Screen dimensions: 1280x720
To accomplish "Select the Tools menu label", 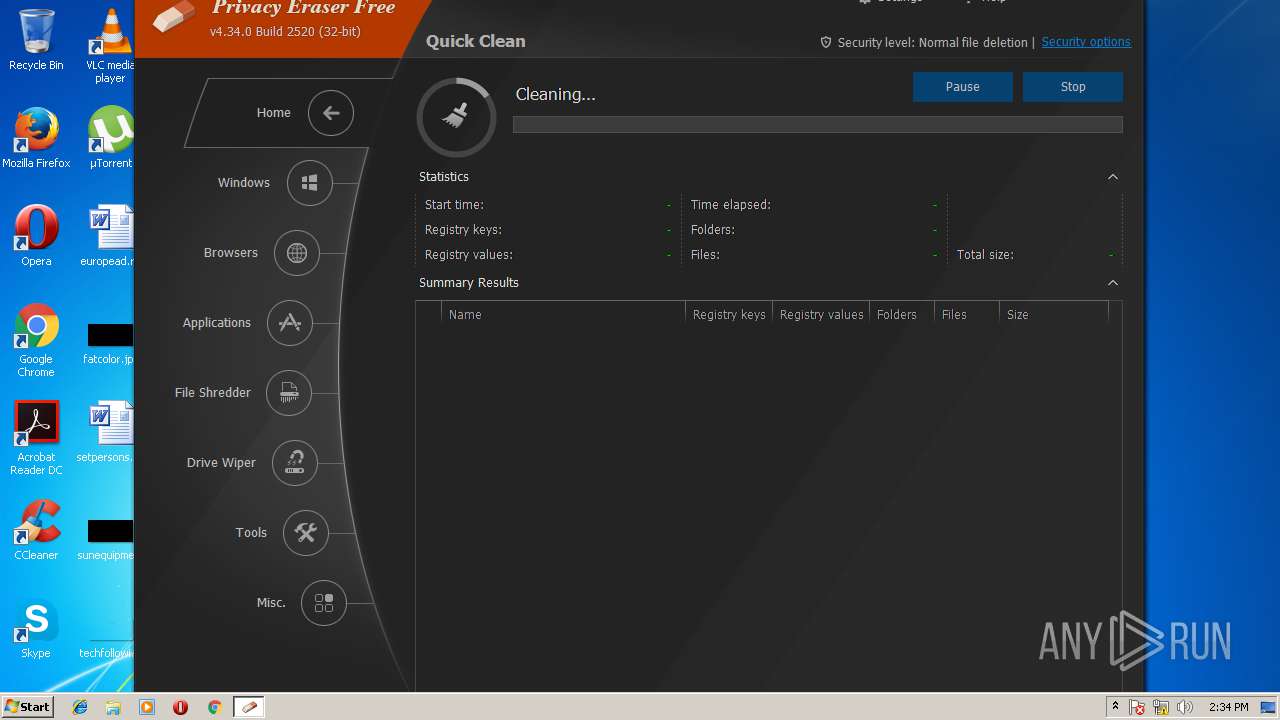I will coord(251,533).
